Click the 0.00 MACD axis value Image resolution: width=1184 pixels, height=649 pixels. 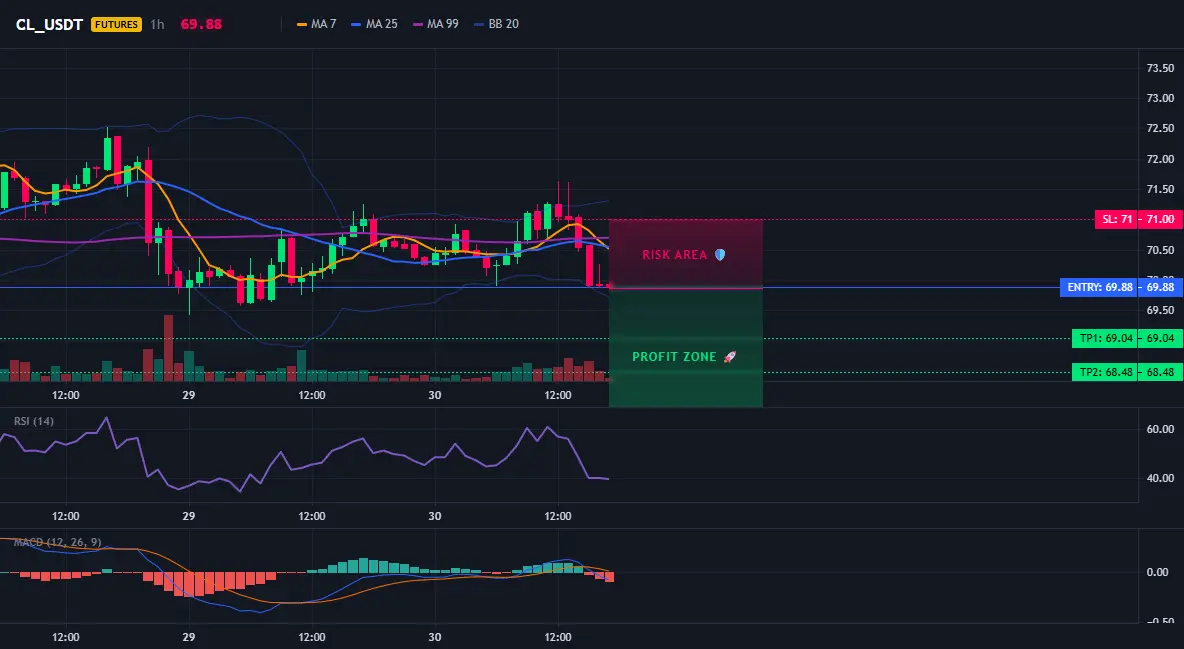1158,572
